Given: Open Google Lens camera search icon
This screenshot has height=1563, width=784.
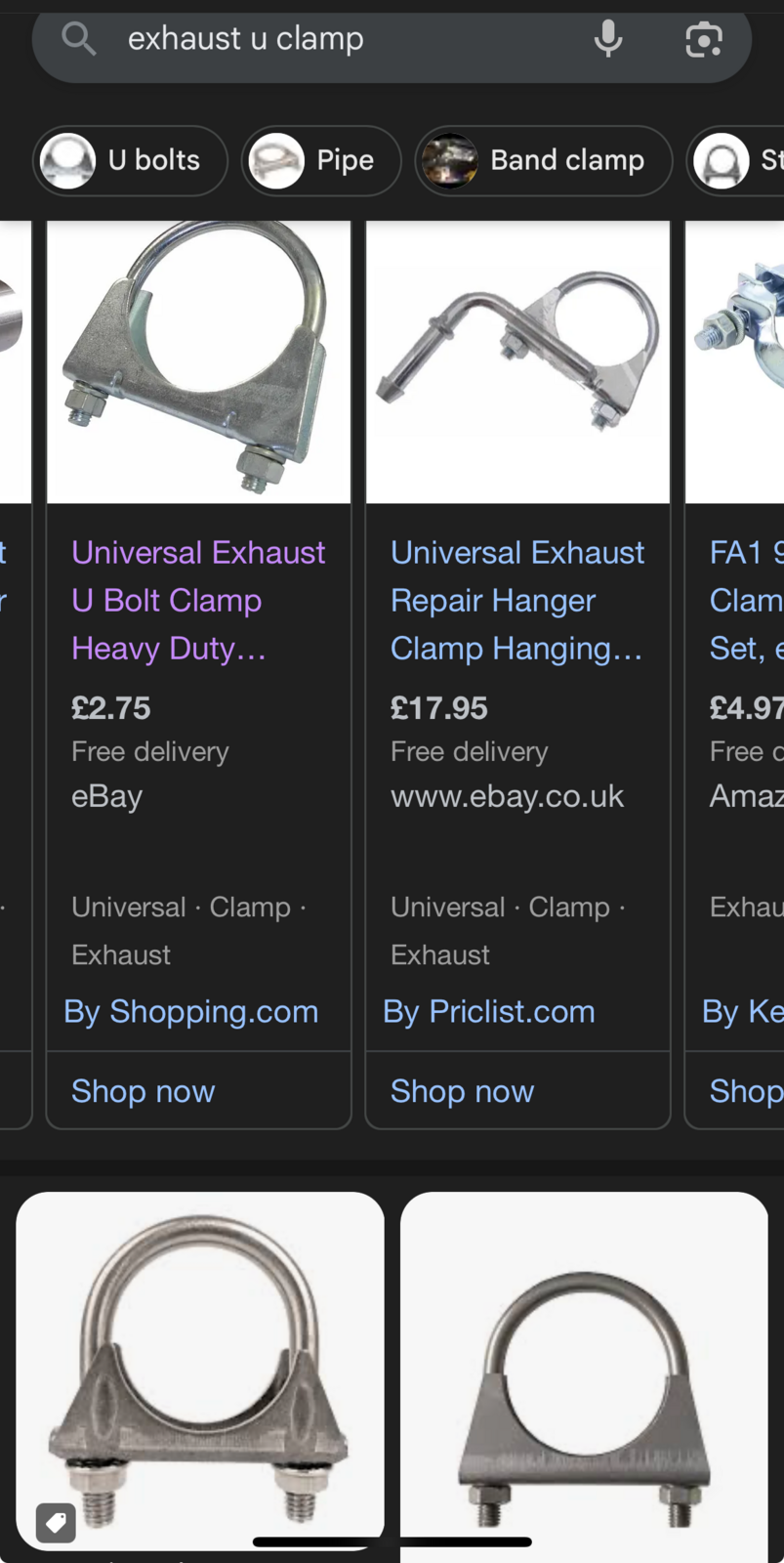Looking at the screenshot, I should point(704,39).
